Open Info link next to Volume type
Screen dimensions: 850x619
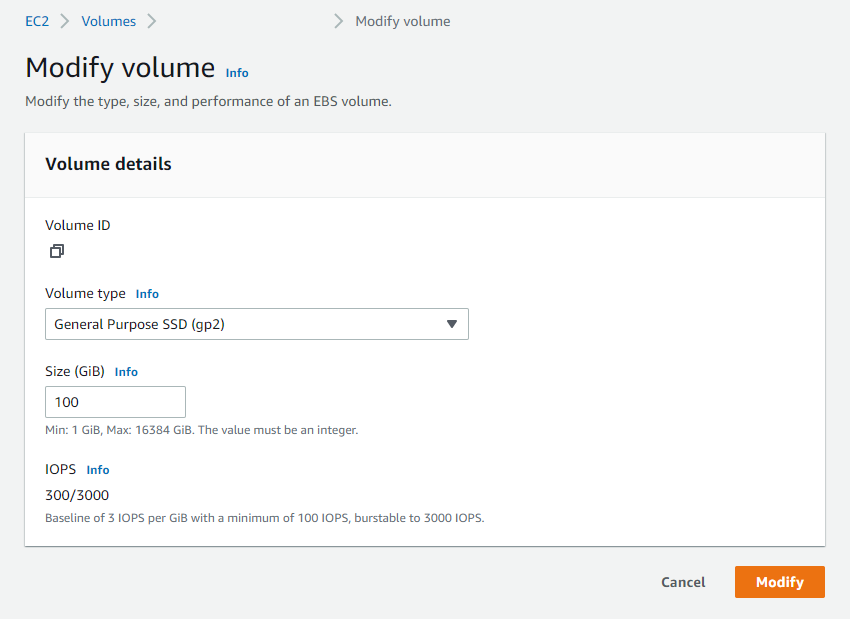[147, 294]
